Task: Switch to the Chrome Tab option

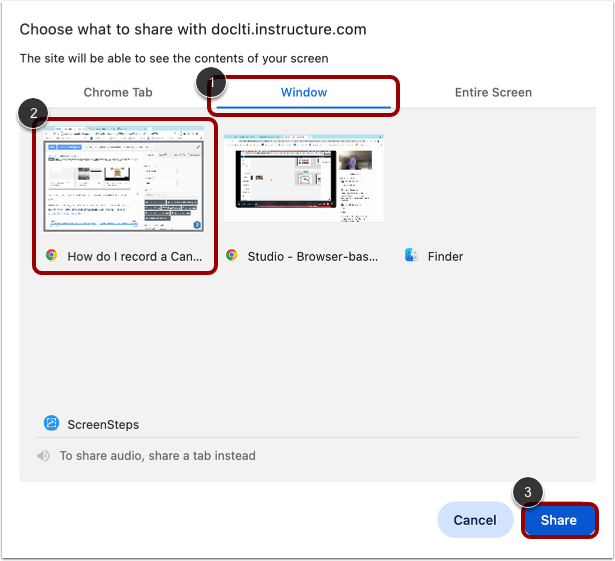Action: pyautogui.click(x=118, y=93)
